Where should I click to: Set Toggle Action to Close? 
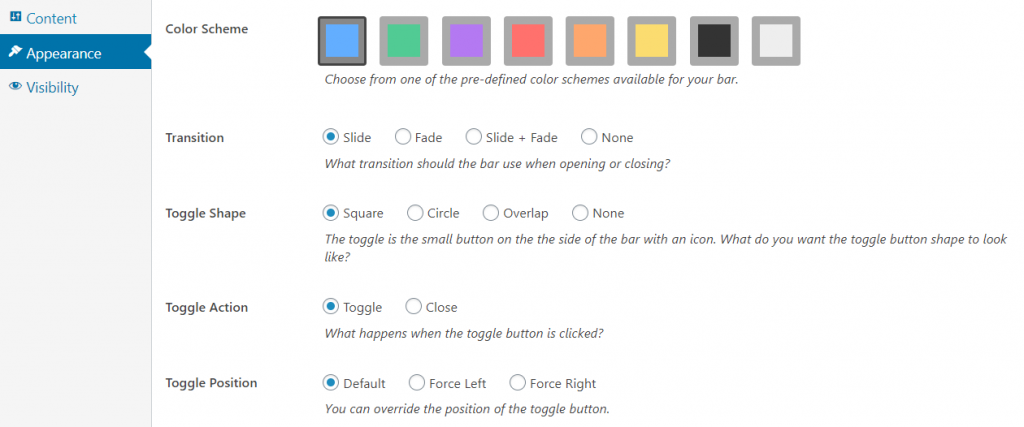413,307
